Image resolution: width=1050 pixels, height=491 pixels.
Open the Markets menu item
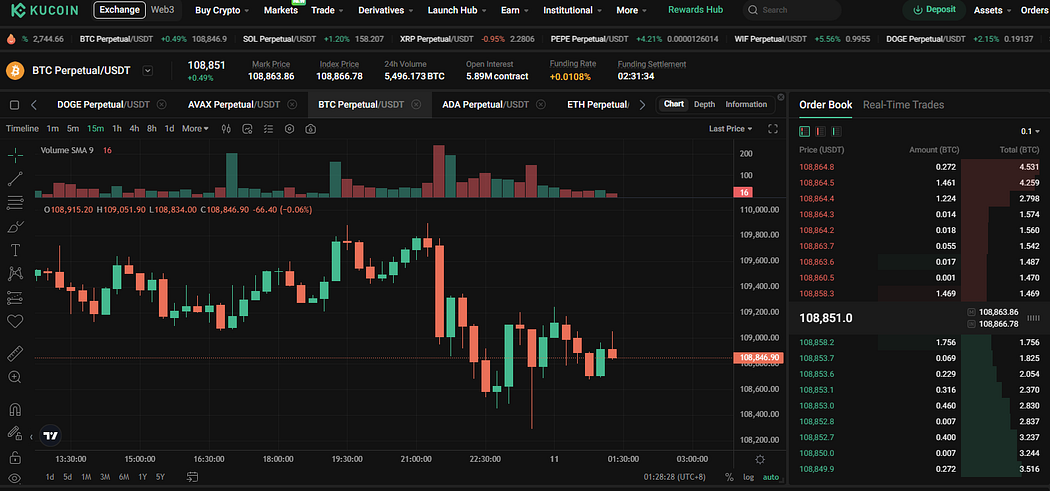[x=281, y=10]
